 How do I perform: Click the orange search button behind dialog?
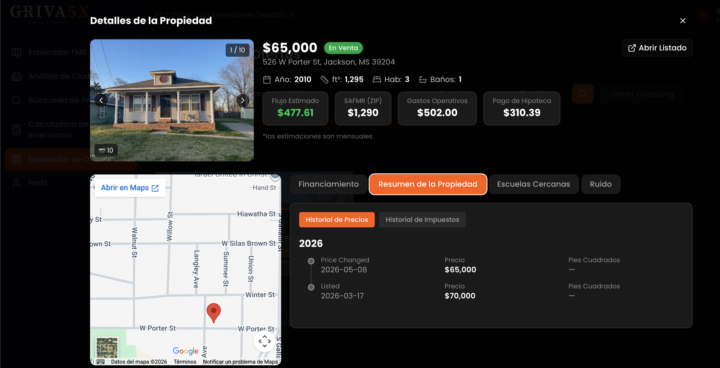(x=583, y=94)
